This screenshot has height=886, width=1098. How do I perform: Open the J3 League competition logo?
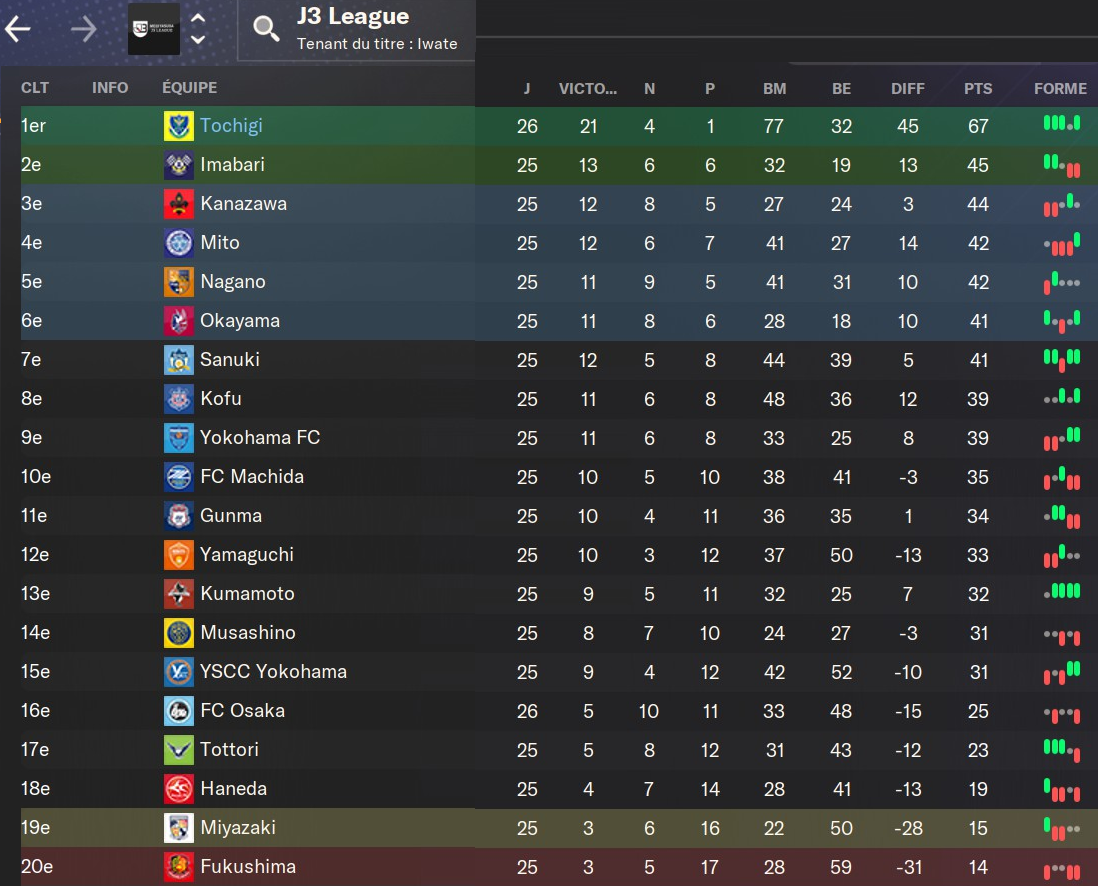(154, 29)
